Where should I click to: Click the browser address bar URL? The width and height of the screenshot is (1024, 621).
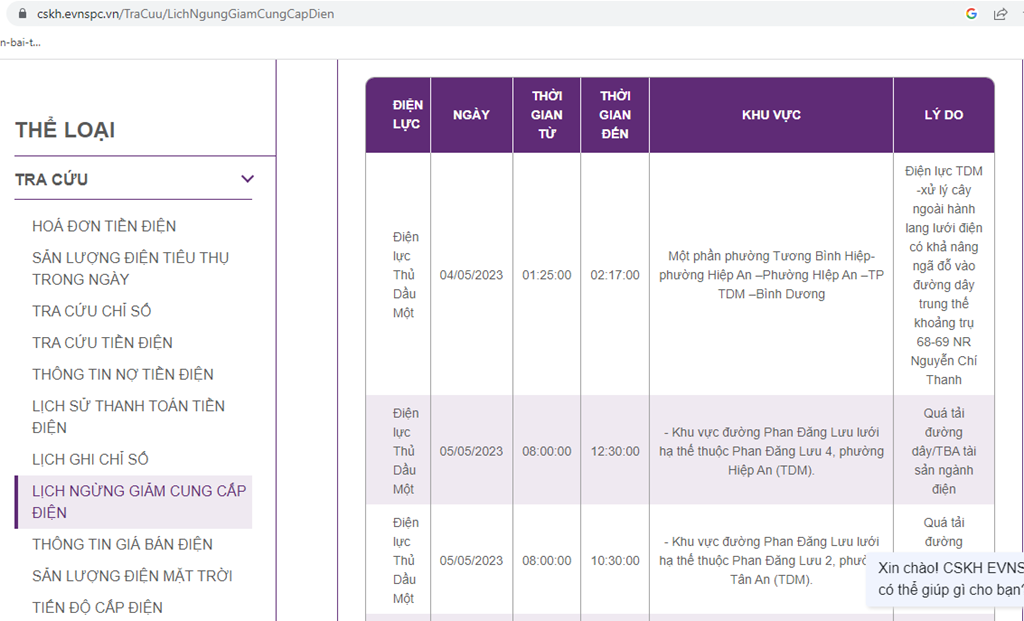[185, 14]
